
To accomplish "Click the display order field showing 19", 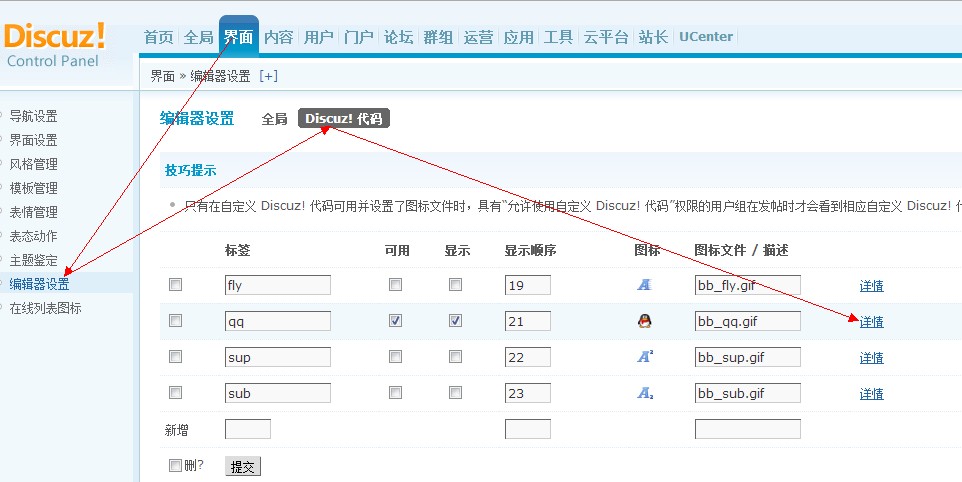I will tap(528, 285).
